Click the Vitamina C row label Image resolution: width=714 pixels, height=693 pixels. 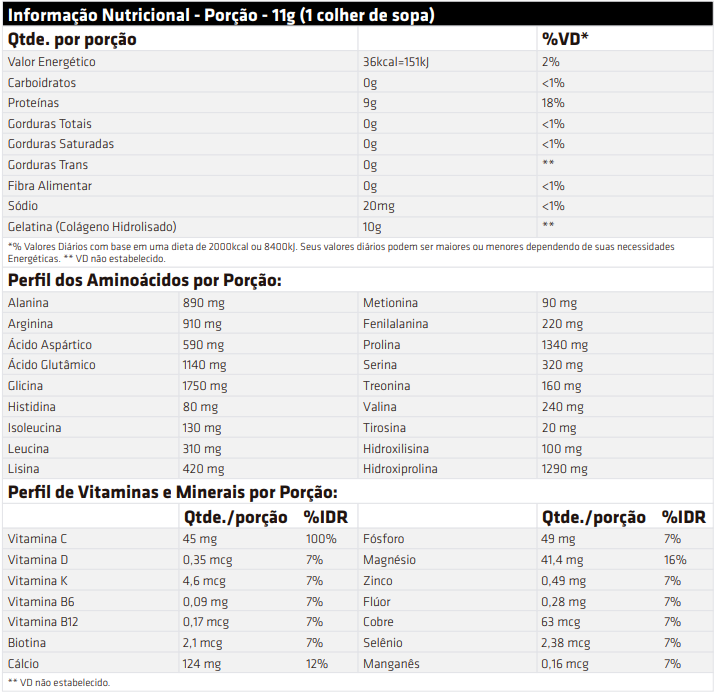pos(38,539)
